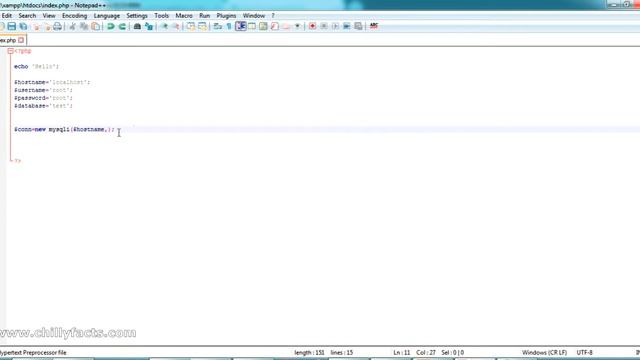This screenshot has height=360, width=640.
Task: Save the current file with Save icon
Action: (11, 27)
